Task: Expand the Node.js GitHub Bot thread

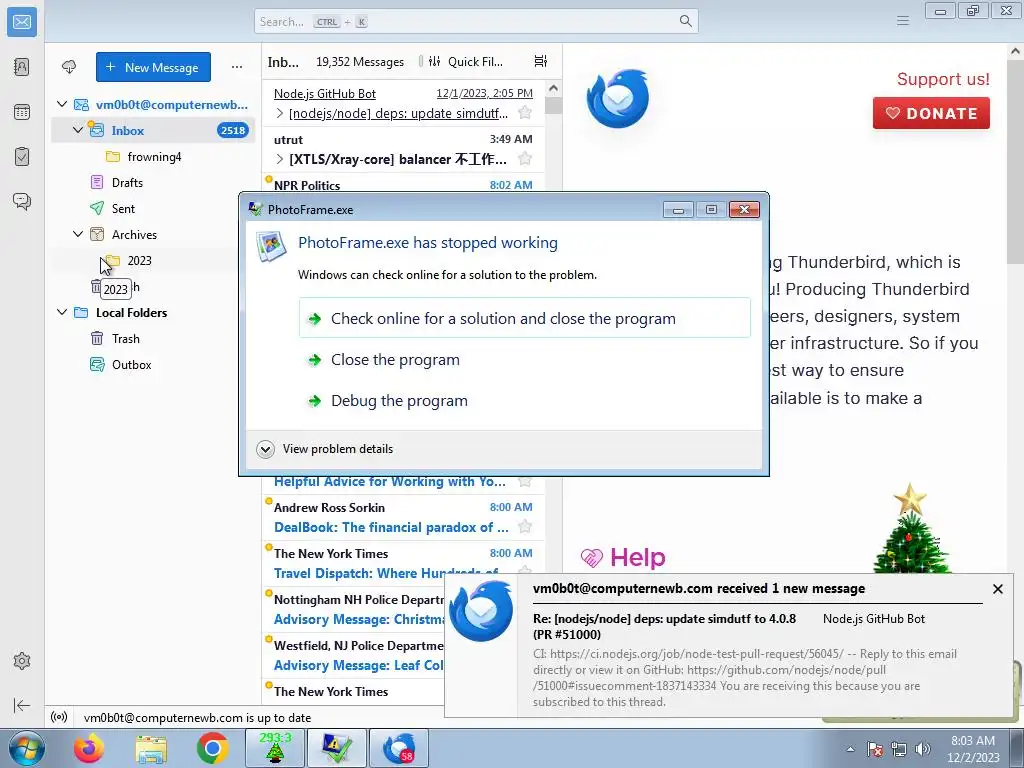Action: pyautogui.click(x=280, y=113)
